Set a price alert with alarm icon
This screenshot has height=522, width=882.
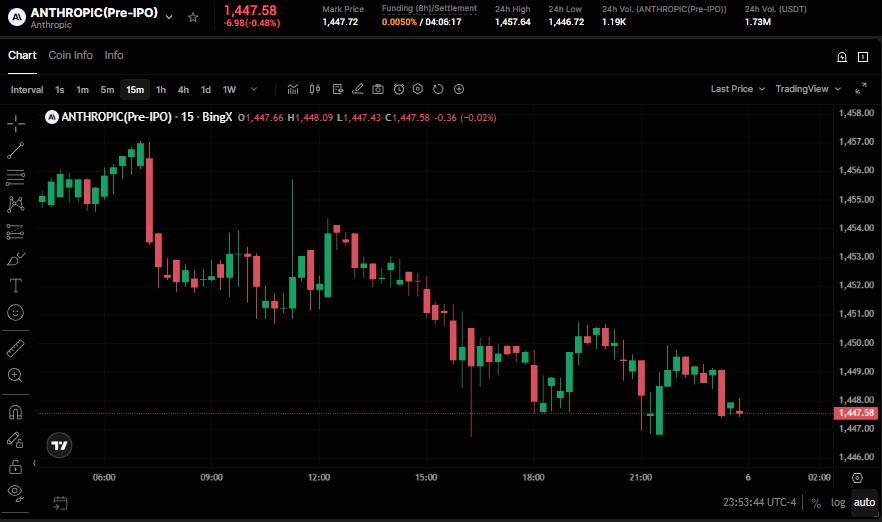[399, 89]
